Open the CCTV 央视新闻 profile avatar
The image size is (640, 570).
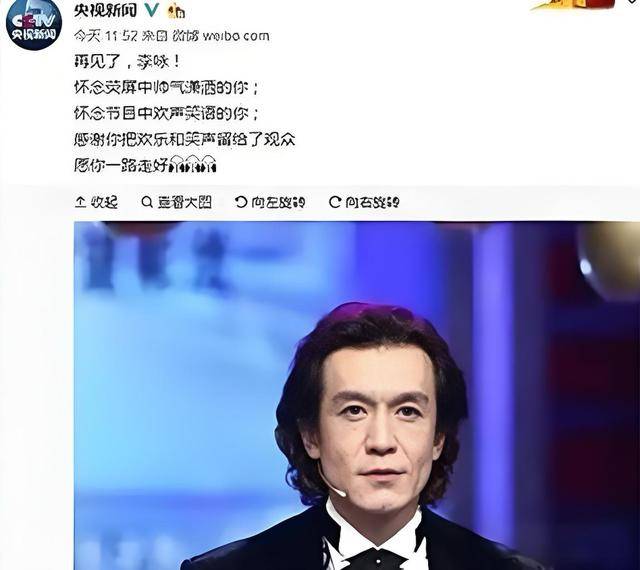(33, 24)
